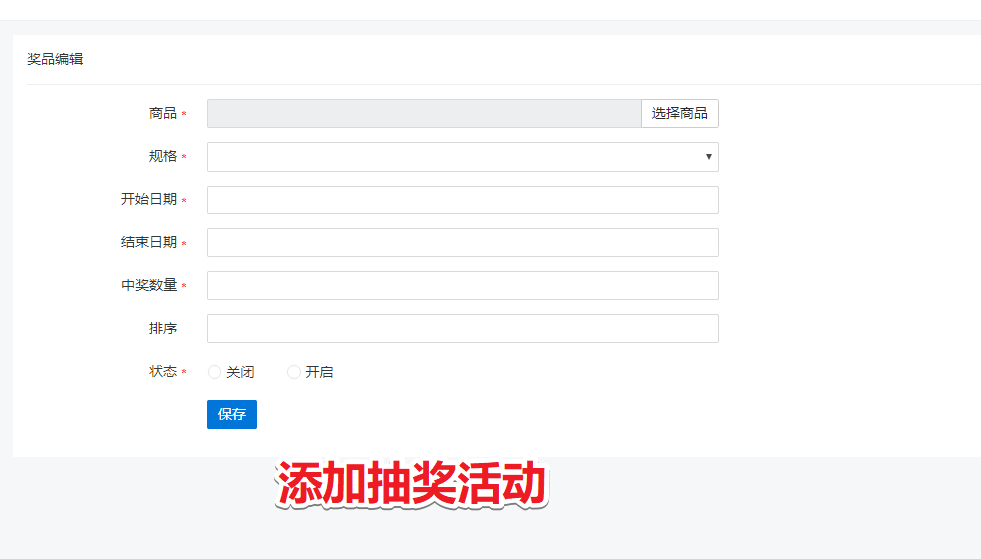Click the 排序 label text
This screenshot has height=559, width=981.
tap(163, 328)
